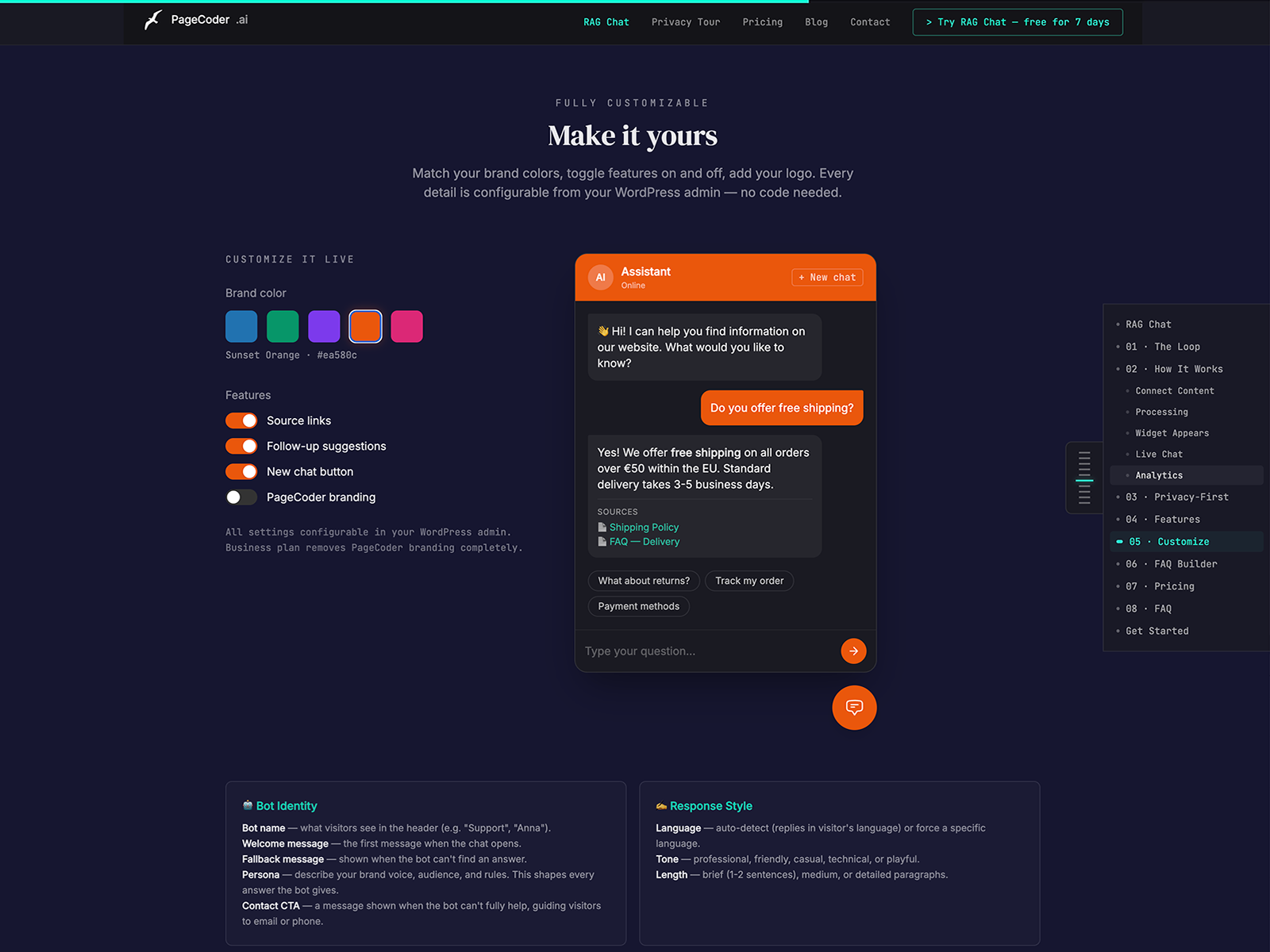Select the purple brand color swatch
This screenshot has width=1270, height=952.
324,326
